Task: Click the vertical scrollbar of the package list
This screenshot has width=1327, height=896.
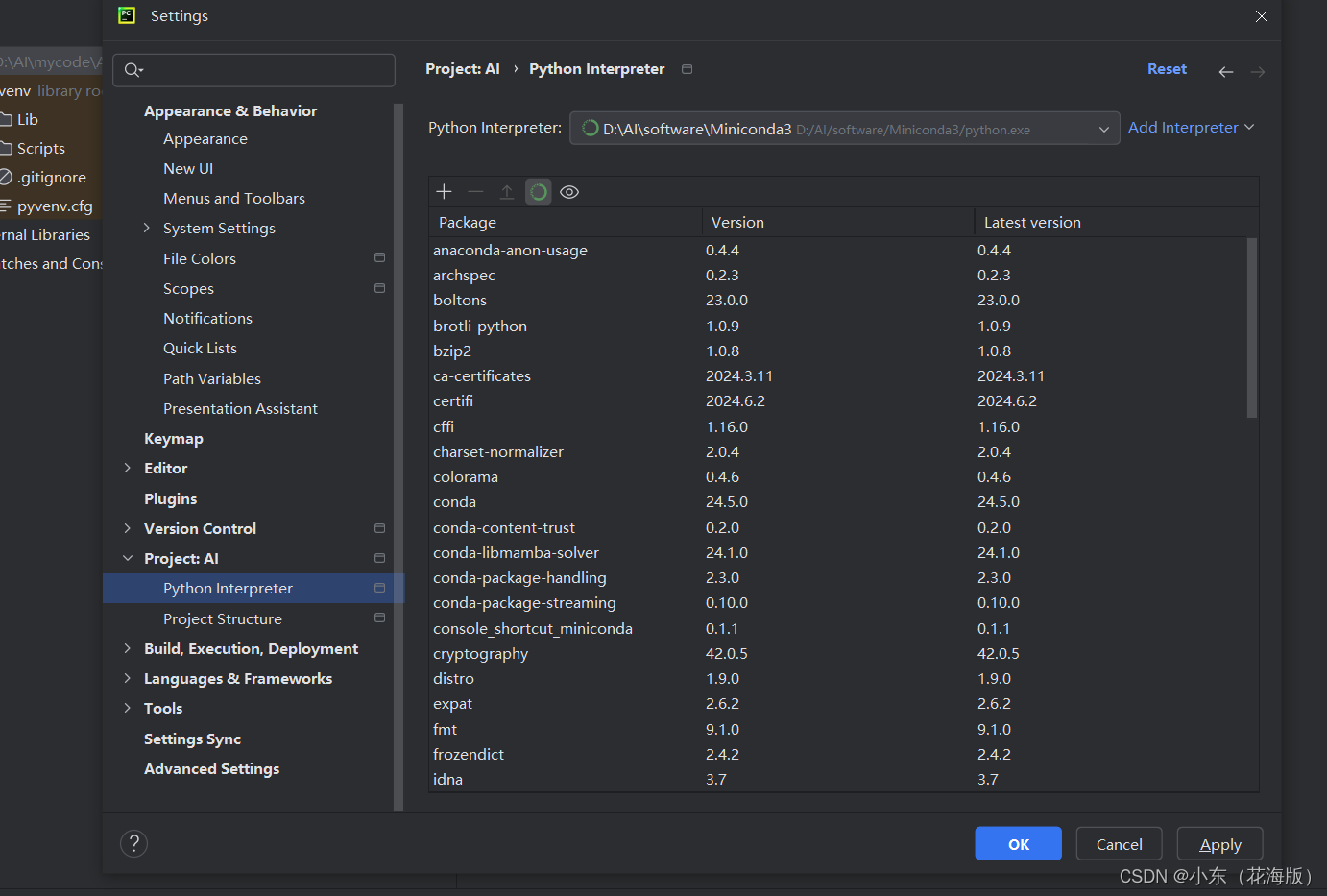Action: [x=1251, y=327]
